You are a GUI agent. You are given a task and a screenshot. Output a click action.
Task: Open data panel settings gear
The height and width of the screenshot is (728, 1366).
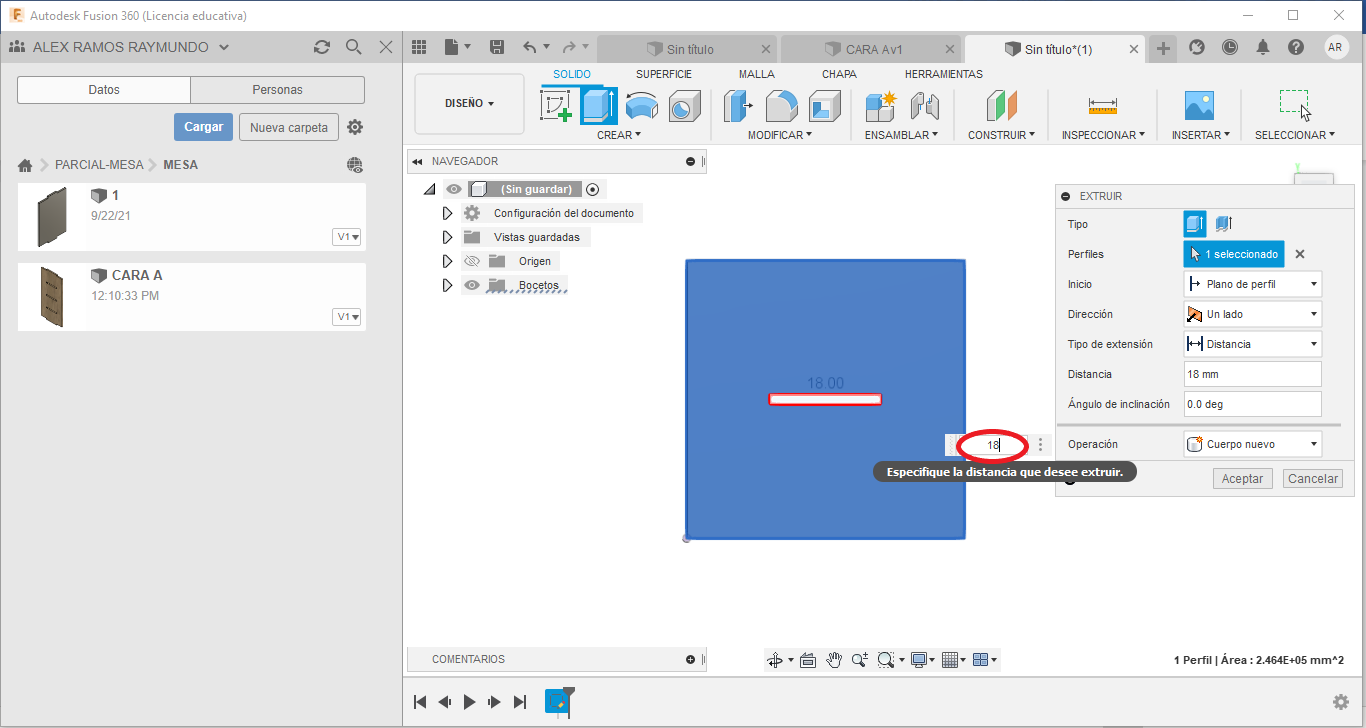coord(355,127)
